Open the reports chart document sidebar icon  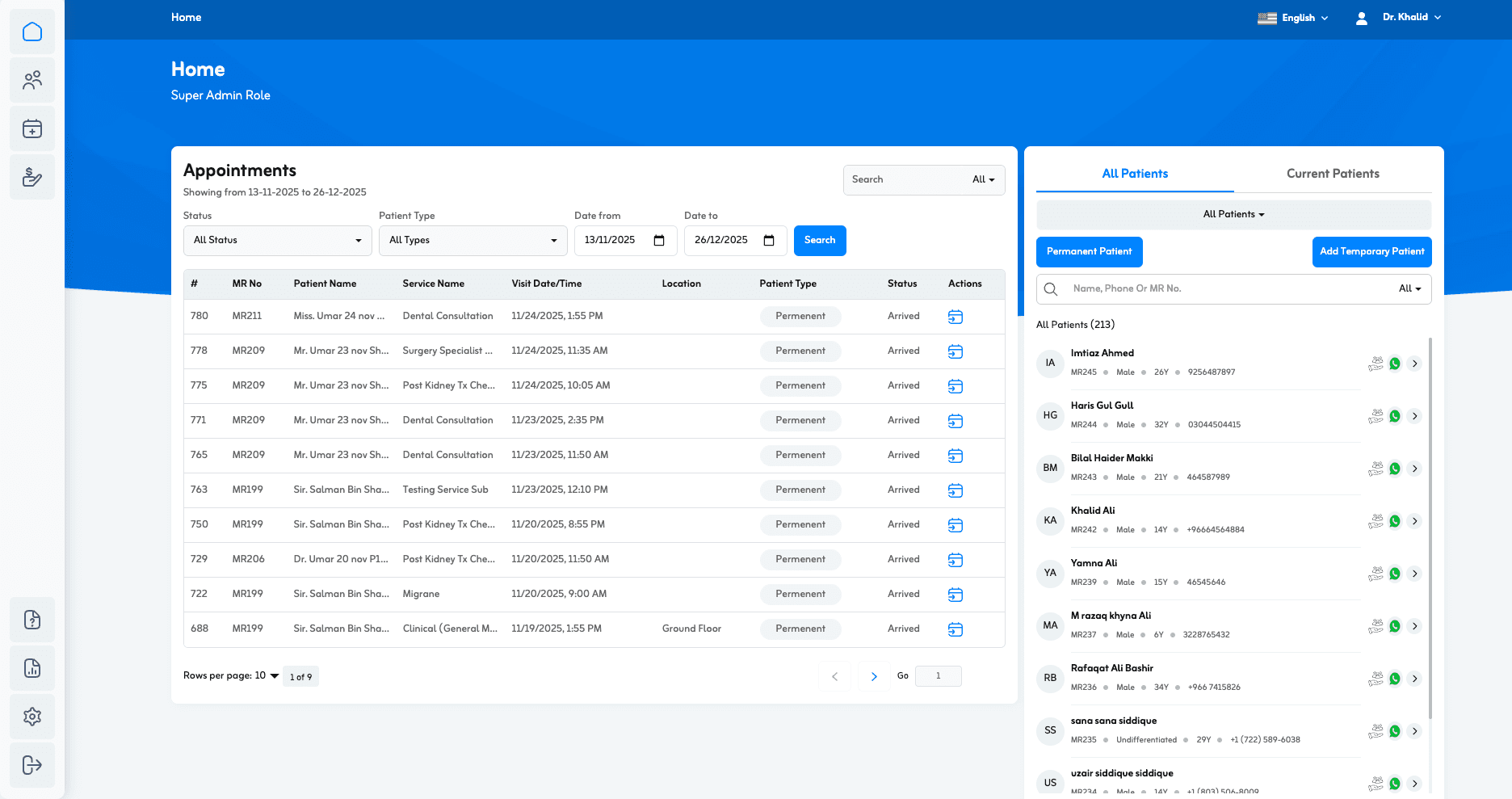[x=32, y=668]
